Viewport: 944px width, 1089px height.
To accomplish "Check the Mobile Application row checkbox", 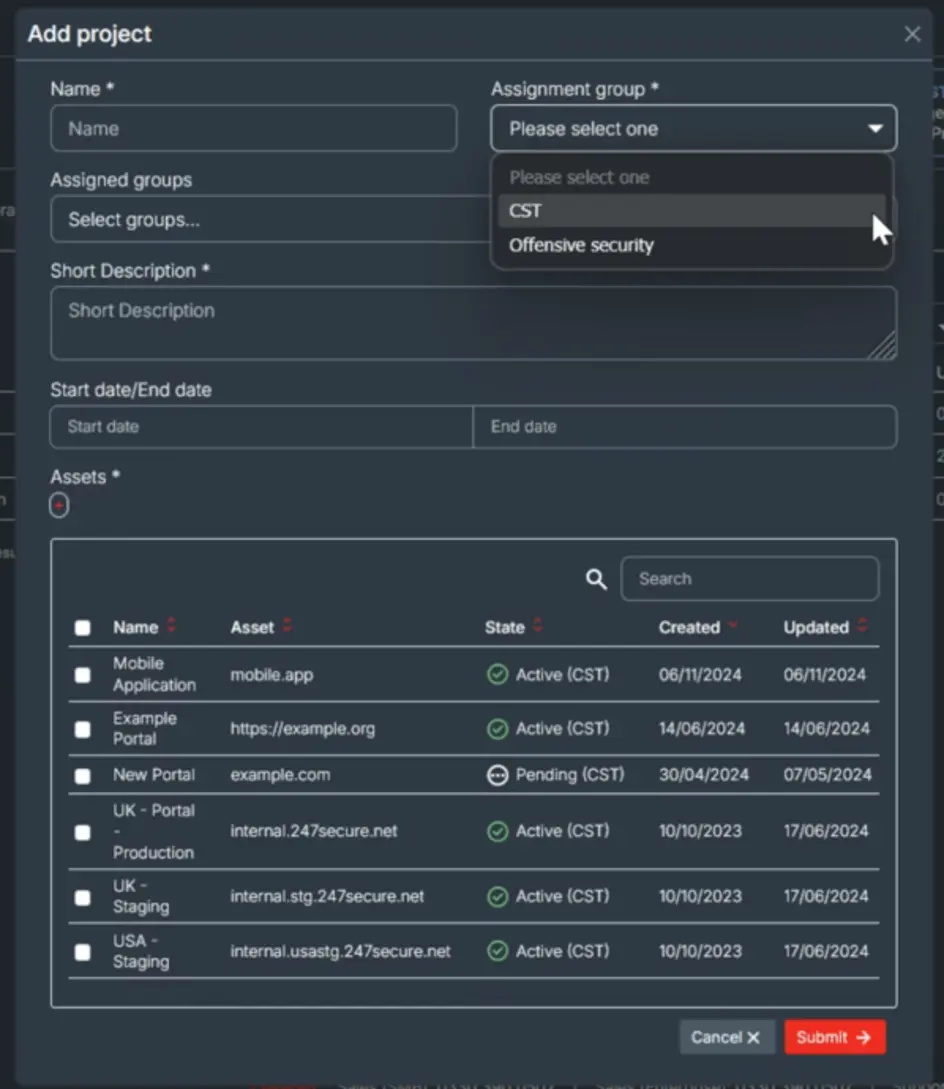I will pos(83,675).
